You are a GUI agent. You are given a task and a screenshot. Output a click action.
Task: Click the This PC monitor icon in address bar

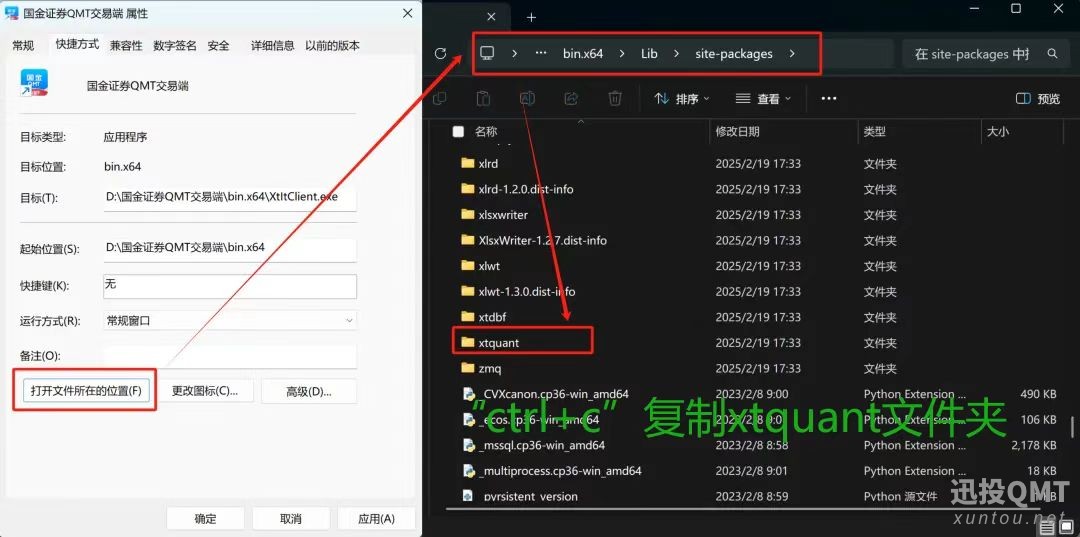point(488,53)
